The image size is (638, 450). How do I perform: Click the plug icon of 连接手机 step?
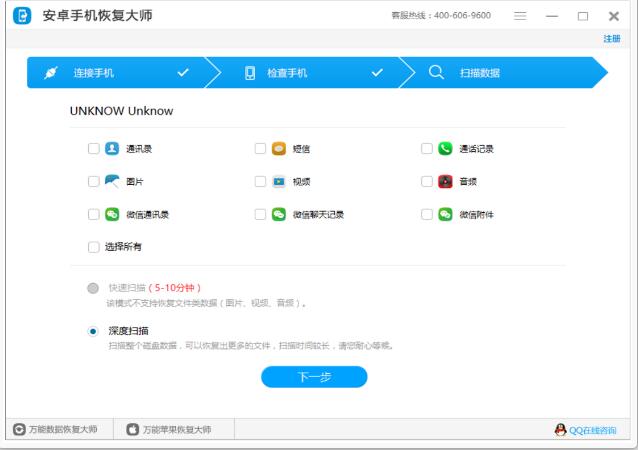click(x=51, y=73)
